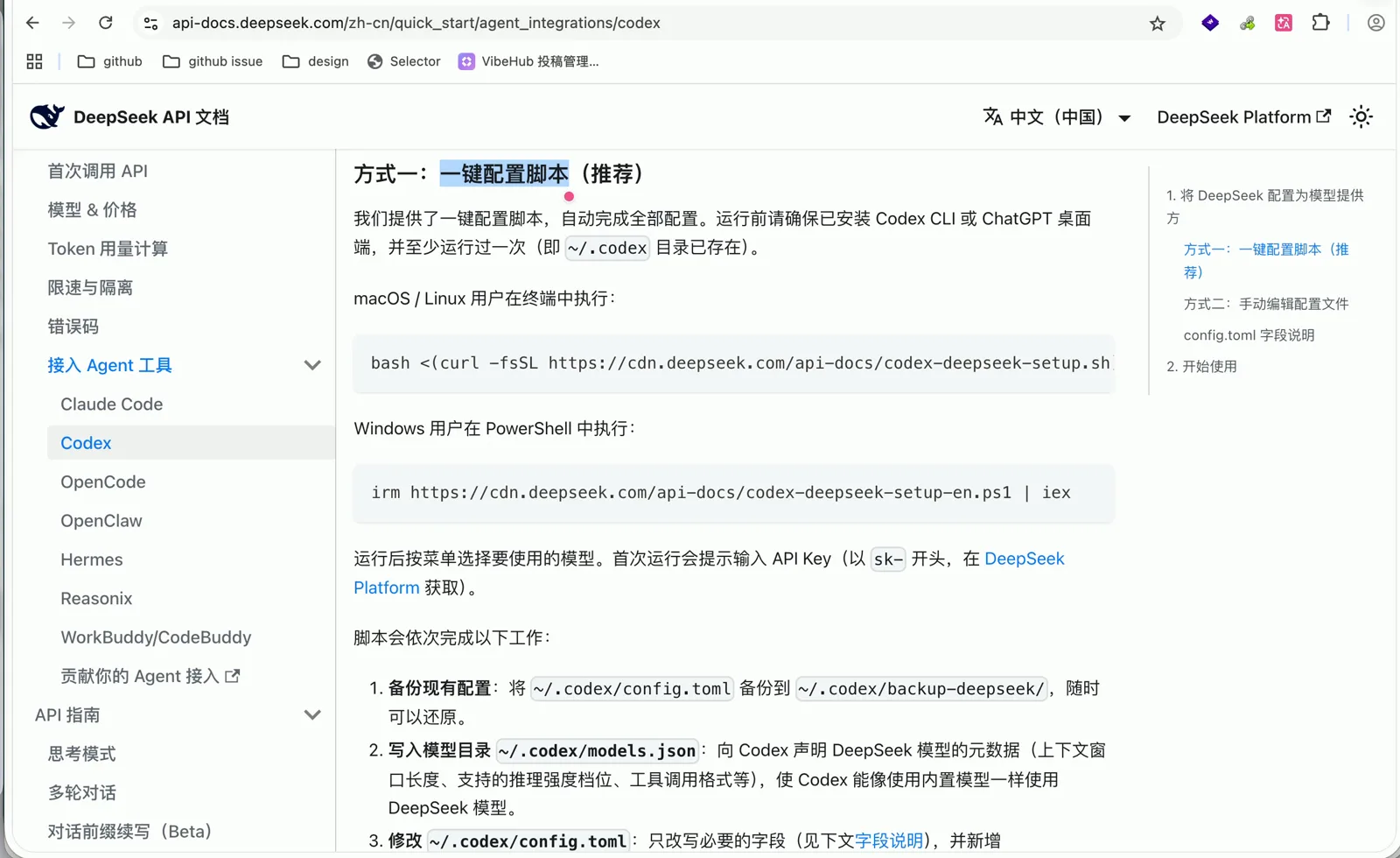
Task: Click the sk- inline code
Action: click(x=887, y=559)
